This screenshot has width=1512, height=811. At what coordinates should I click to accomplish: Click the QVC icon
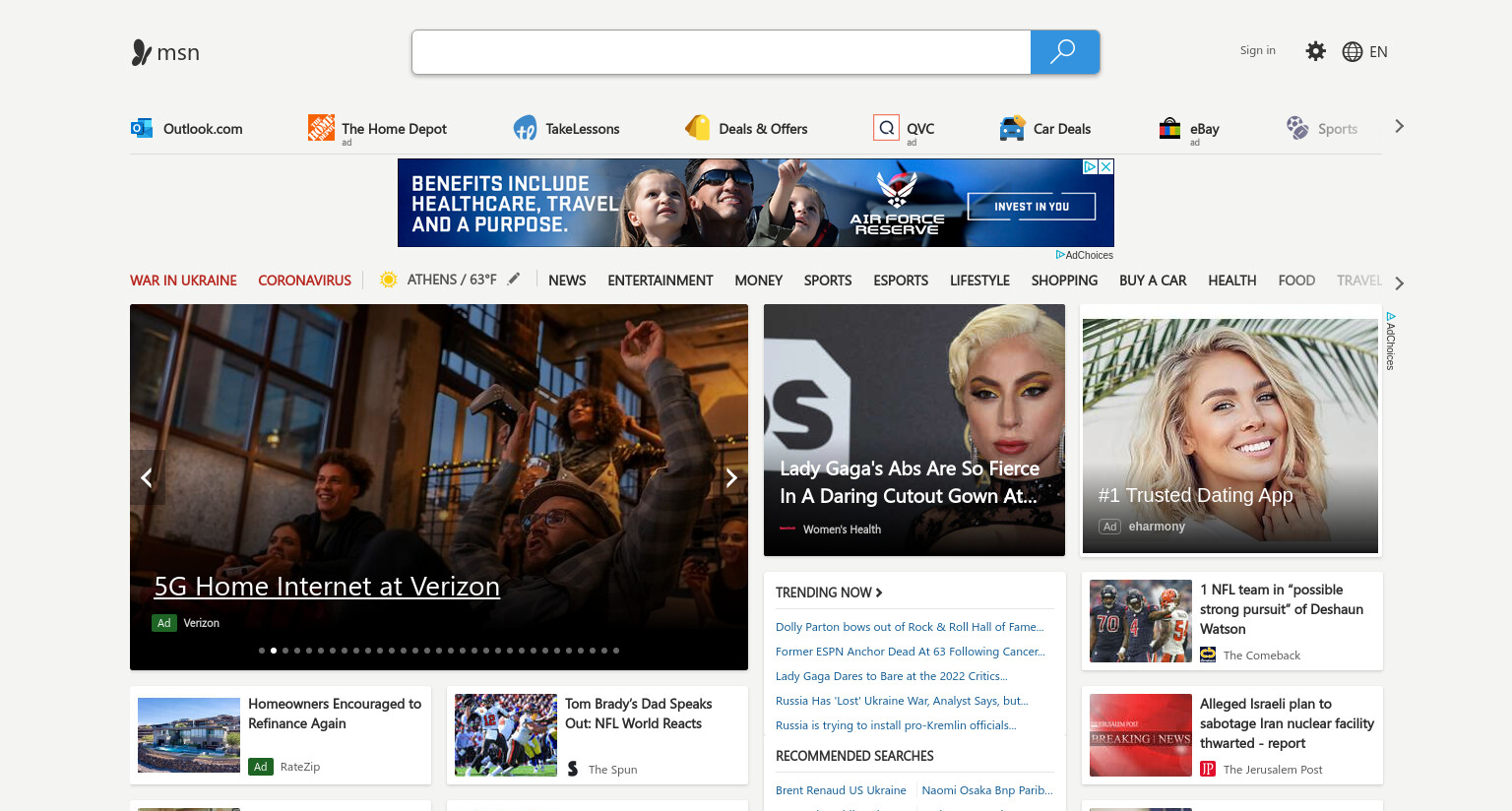point(886,128)
